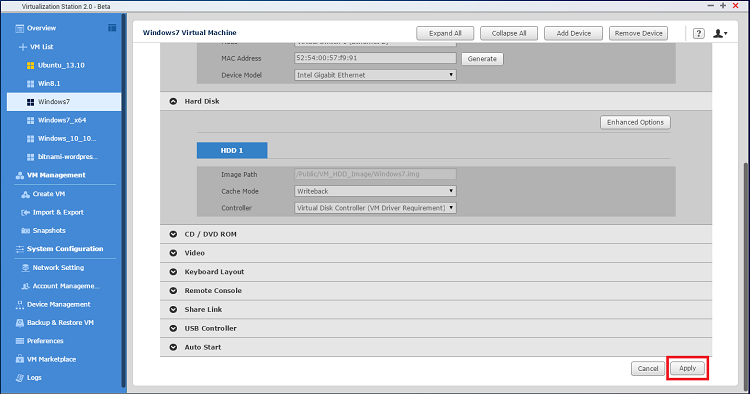Expand the Video section
The width and height of the screenshot is (750, 394).
[173, 253]
